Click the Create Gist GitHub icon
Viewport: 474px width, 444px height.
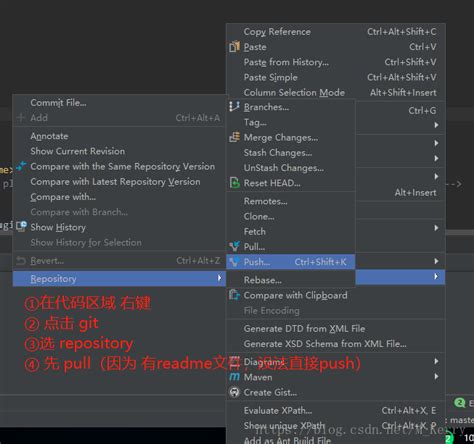coord(234,392)
